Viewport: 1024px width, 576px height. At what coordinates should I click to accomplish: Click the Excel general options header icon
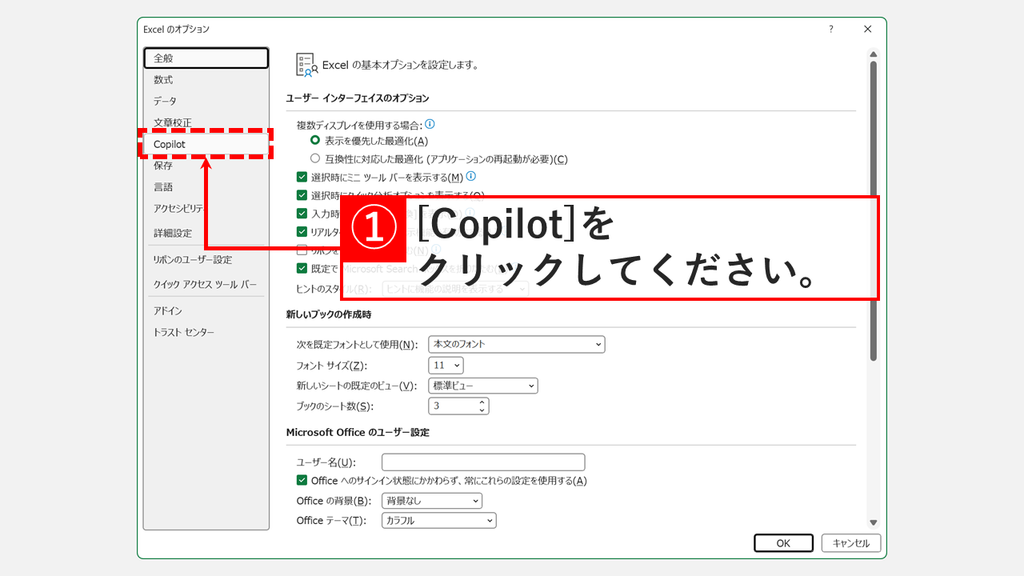point(306,65)
